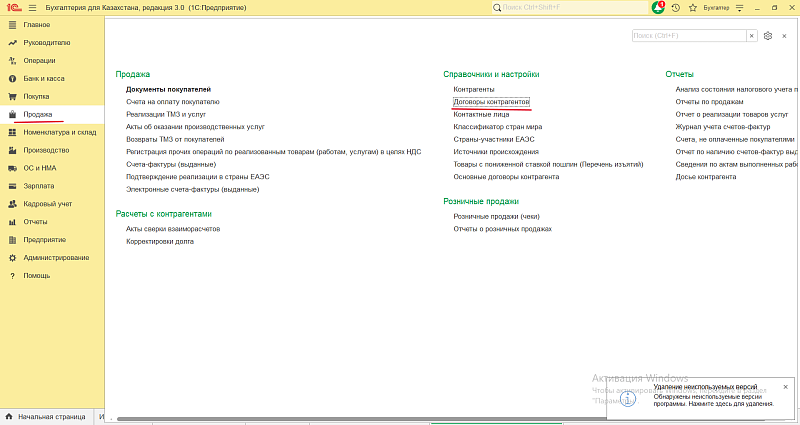The height and width of the screenshot is (425, 800).
Task: Click the Главное section icon
Action: coord(13,24)
